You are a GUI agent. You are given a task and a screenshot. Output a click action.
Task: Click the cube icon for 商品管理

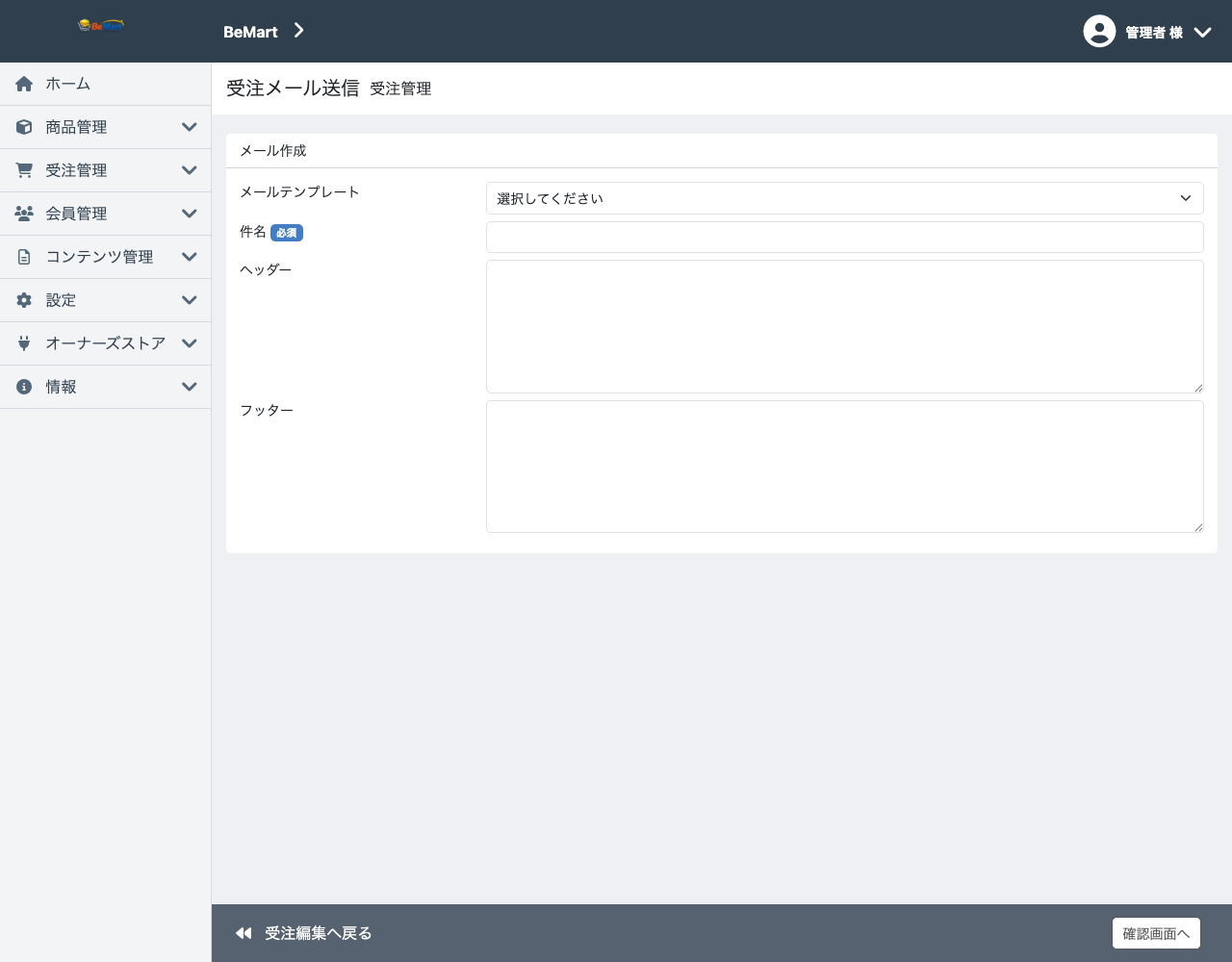coord(24,127)
